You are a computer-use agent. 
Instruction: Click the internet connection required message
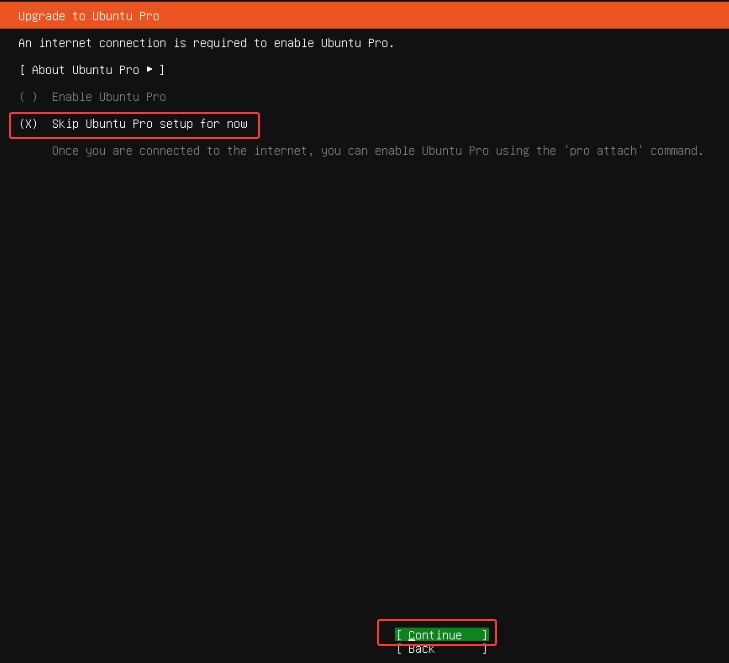coord(206,43)
